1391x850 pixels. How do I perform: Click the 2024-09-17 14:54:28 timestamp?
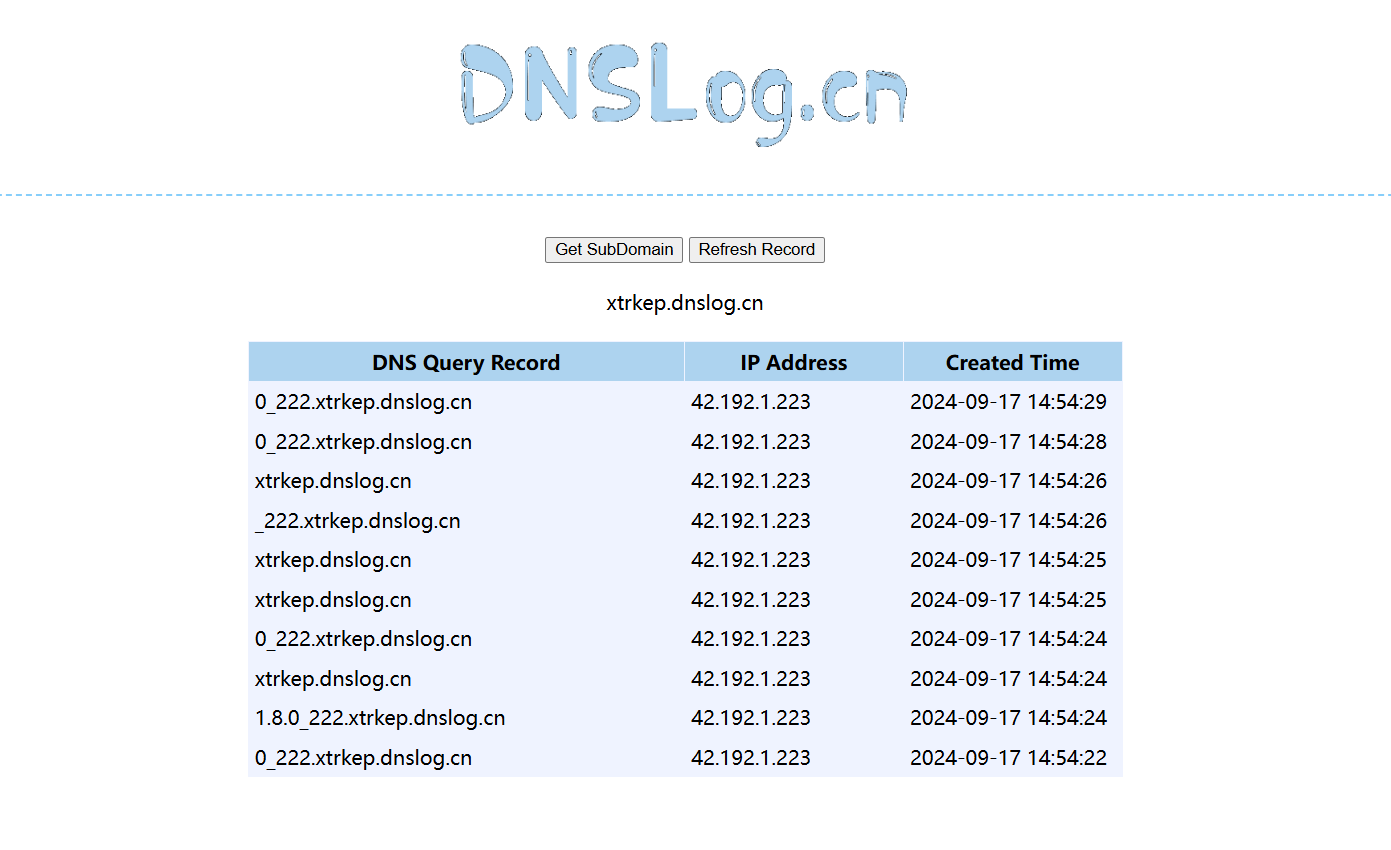(1008, 442)
